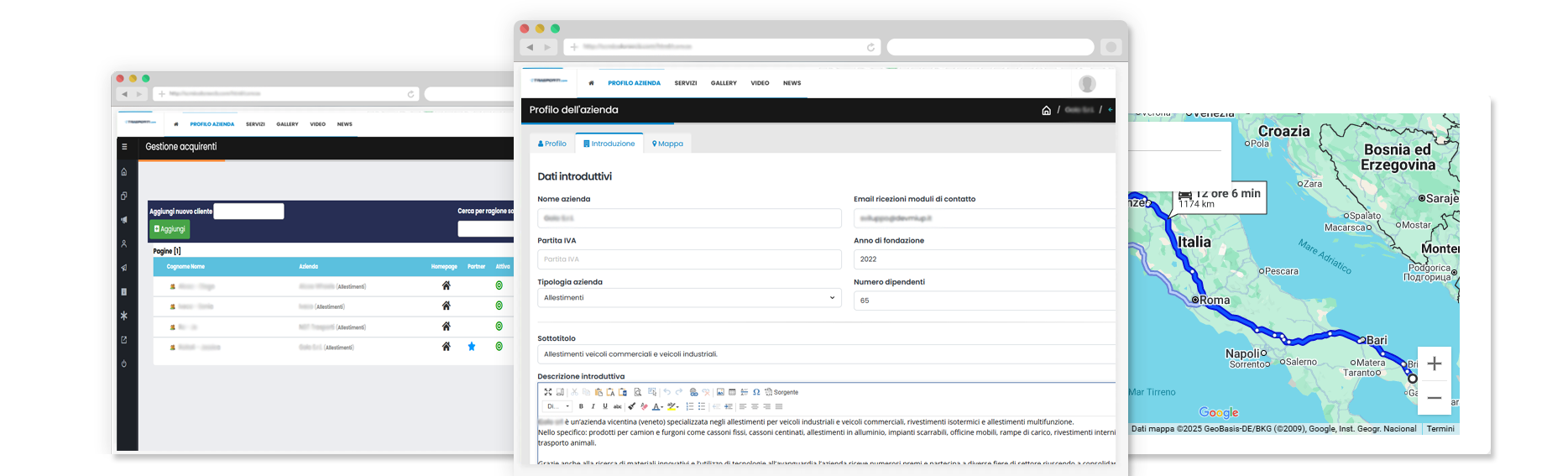Click the underline formatting button
The image size is (1568, 476).
pyautogui.click(x=604, y=406)
